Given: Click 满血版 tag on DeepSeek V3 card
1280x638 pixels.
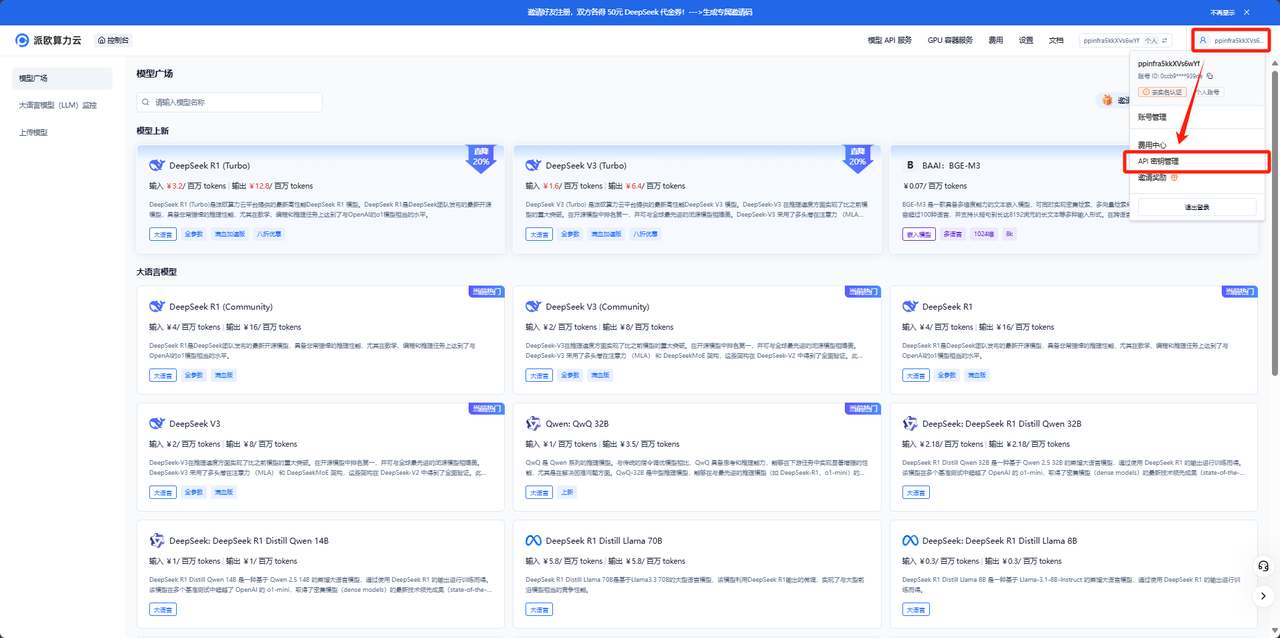Looking at the screenshot, I should pos(225,492).
